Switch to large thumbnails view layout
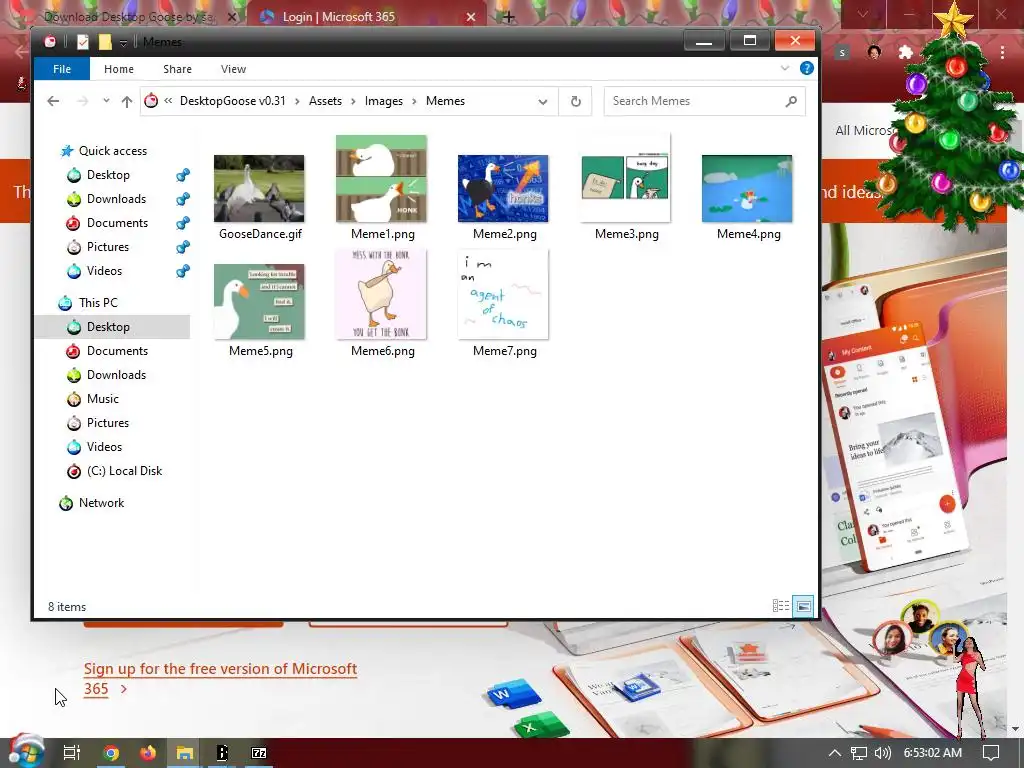The image size is (1024, 768). coord(803,606)
